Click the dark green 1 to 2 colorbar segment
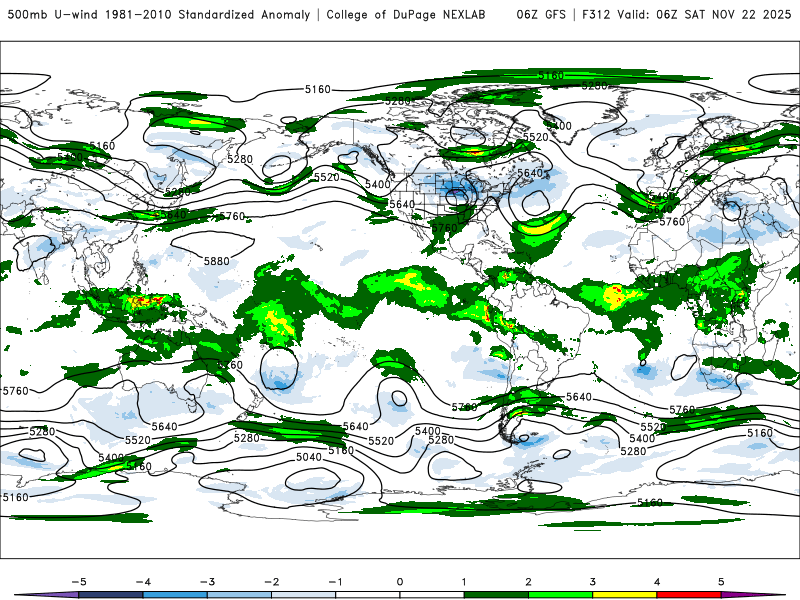 496,595
